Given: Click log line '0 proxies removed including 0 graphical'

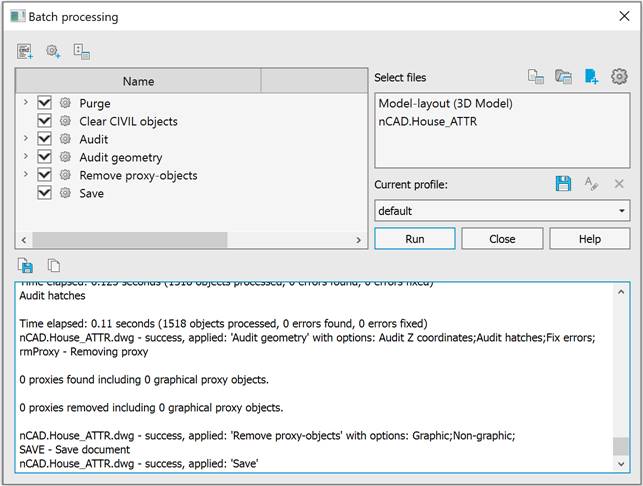Looking at the screenshot, I should click(151, 408).
